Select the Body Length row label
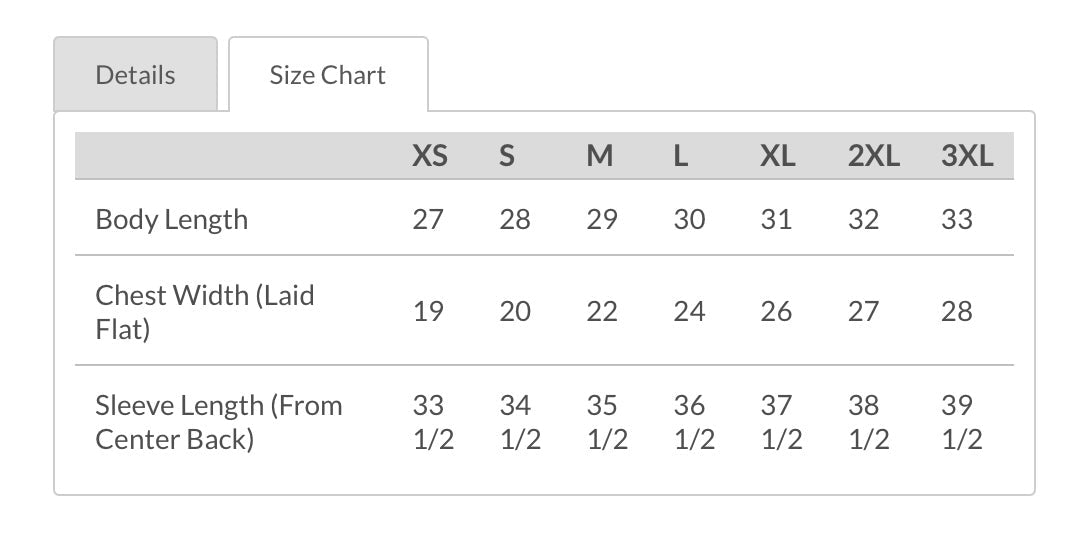The height and width of the screenshot is (554, 1077). pyautogui.click(x=172, y=220)
